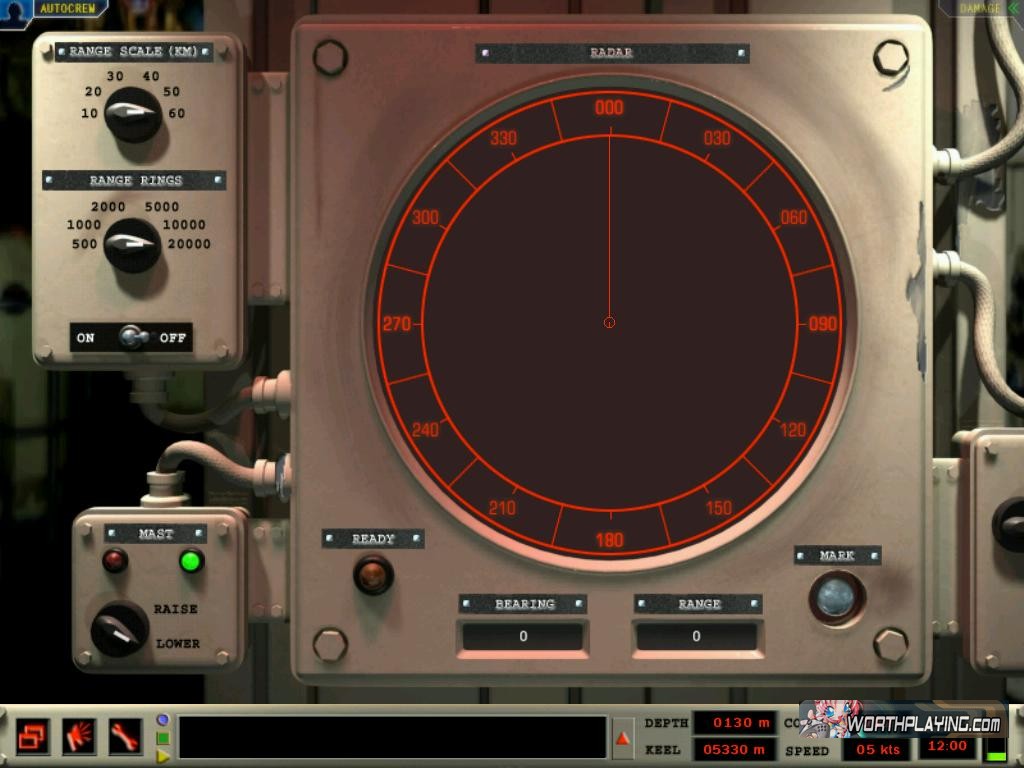Viewport: 1024px width, 768px height.
Task: Click the red MAST indicator light
Action: coord(115,561)
